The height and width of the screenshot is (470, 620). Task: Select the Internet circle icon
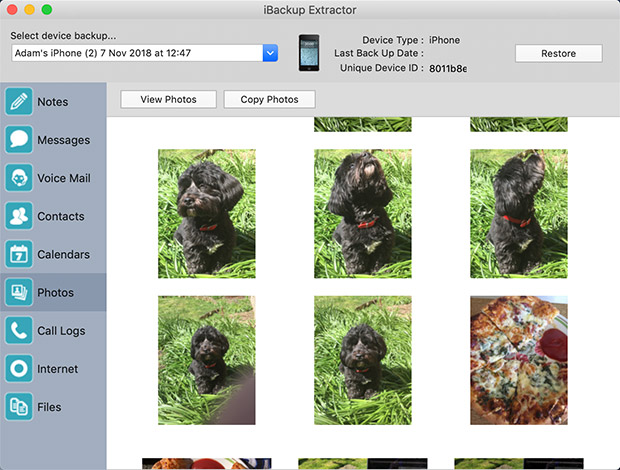(19, 368)
